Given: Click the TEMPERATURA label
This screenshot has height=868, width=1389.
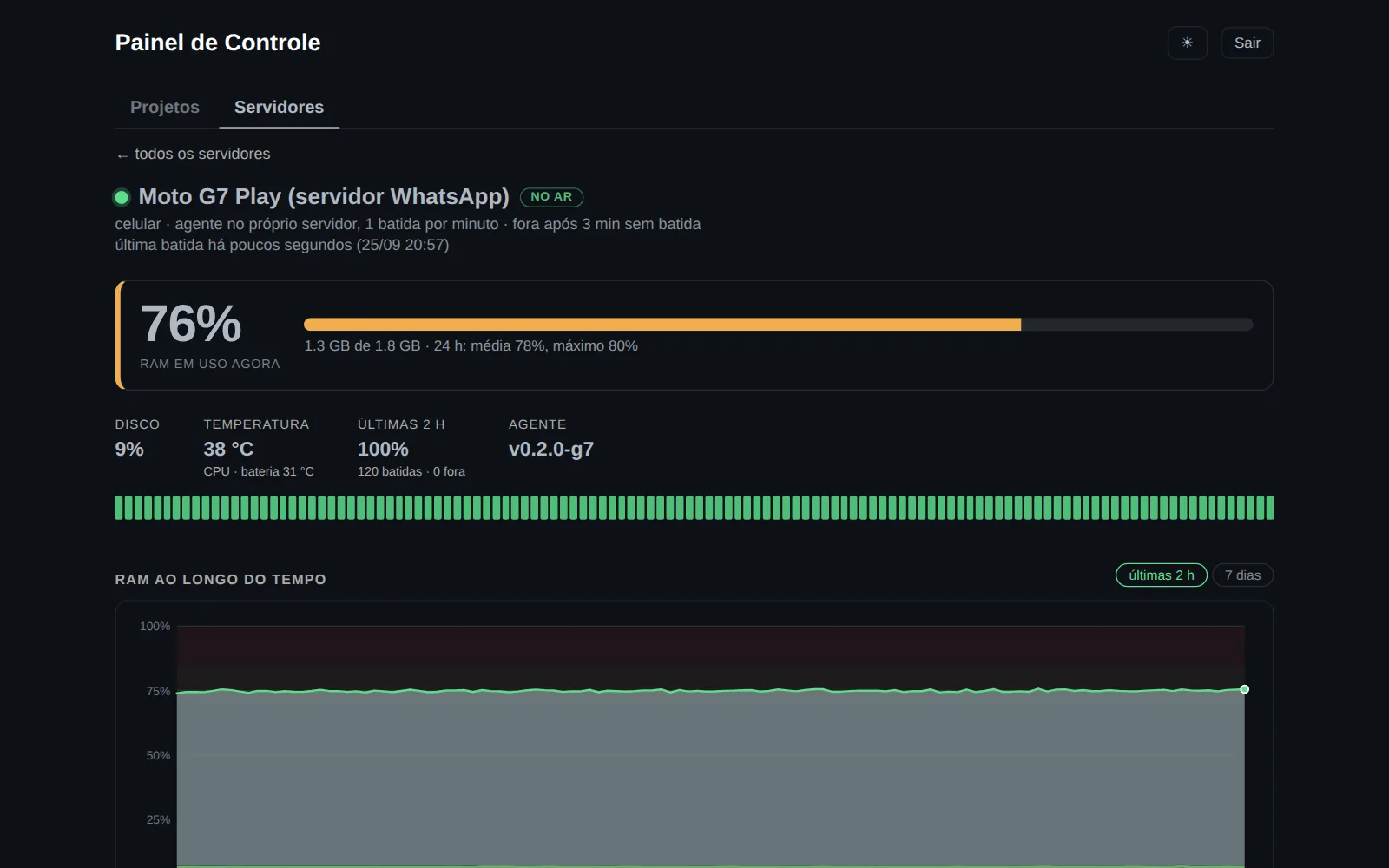Looking at the screenshot, I should click(x=256, y=424).
